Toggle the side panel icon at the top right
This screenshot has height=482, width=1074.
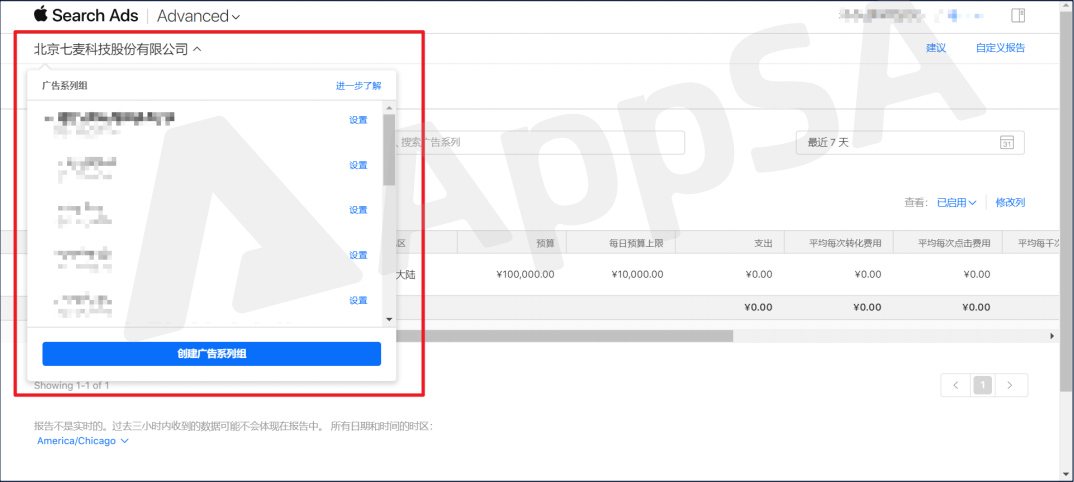[1018, 15]
